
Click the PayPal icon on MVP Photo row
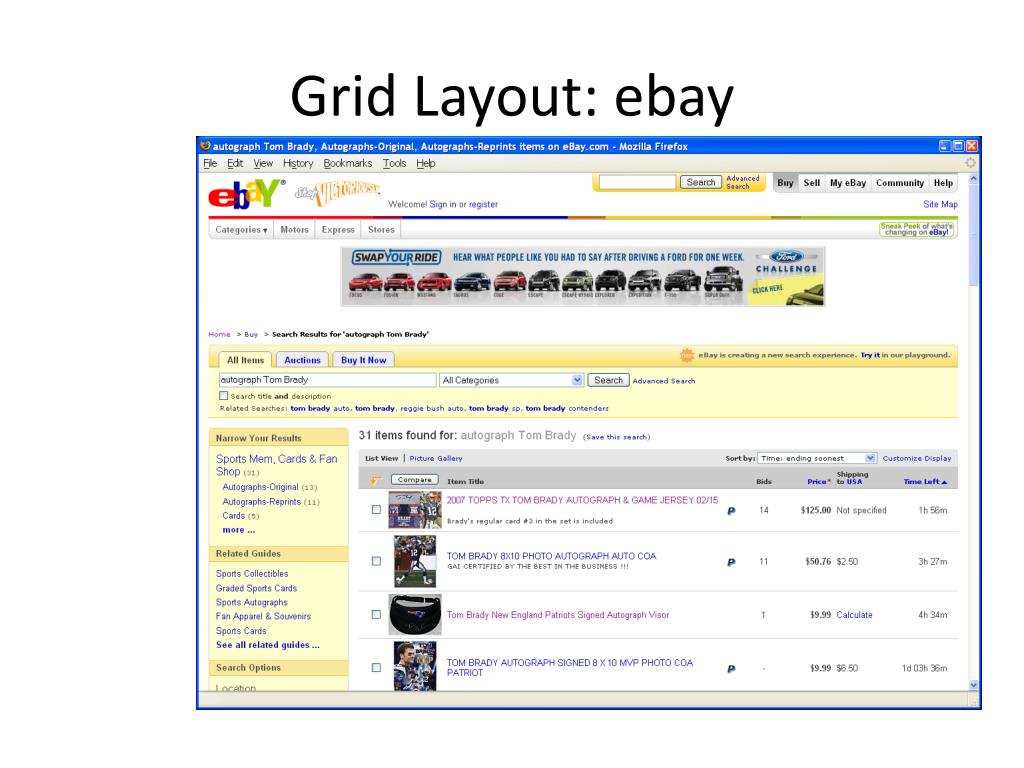coord(731,668)
